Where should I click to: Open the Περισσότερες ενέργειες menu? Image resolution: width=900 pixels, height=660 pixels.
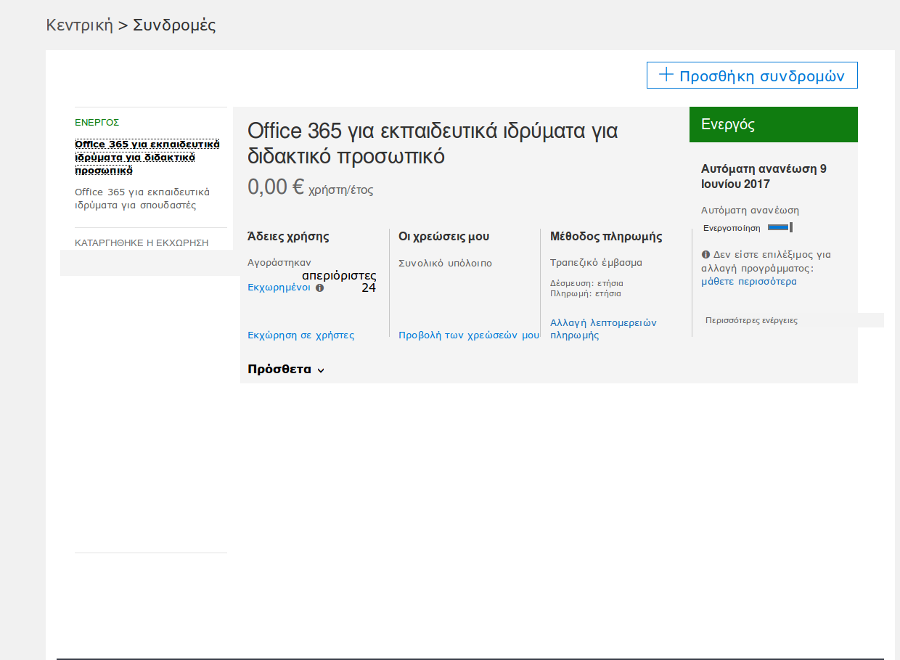click(751, 321)
